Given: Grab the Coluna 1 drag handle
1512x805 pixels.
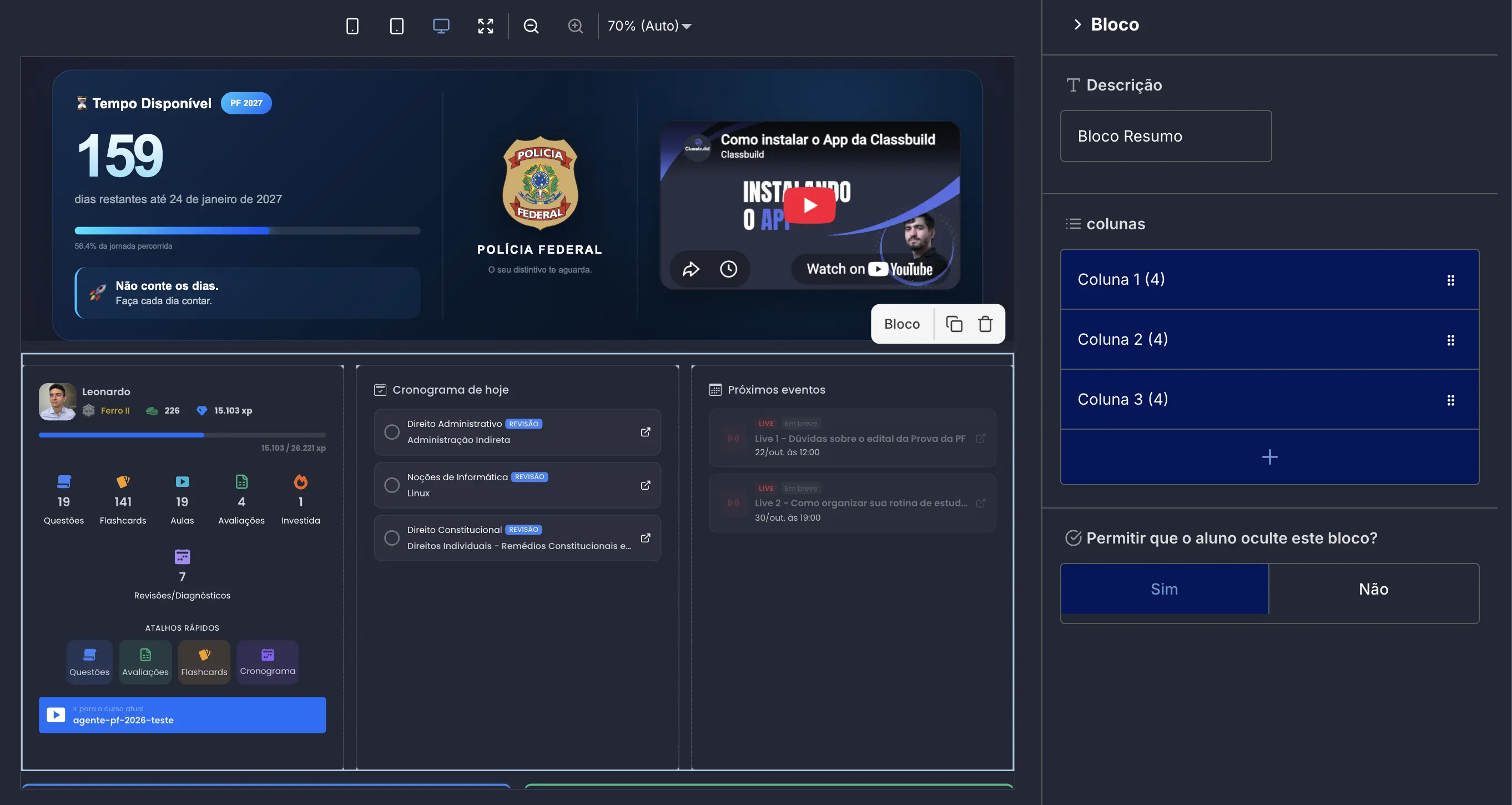Looking at the screenshot, I should pos(1450,280).
